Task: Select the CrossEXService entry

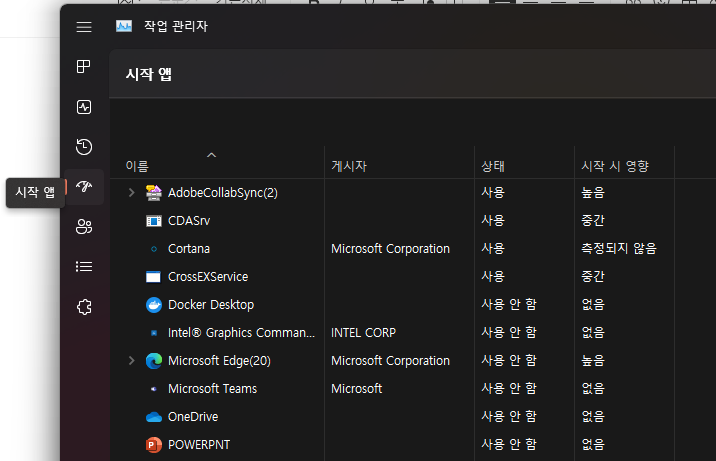Action: pyautogui.click(x=208, y=277)
